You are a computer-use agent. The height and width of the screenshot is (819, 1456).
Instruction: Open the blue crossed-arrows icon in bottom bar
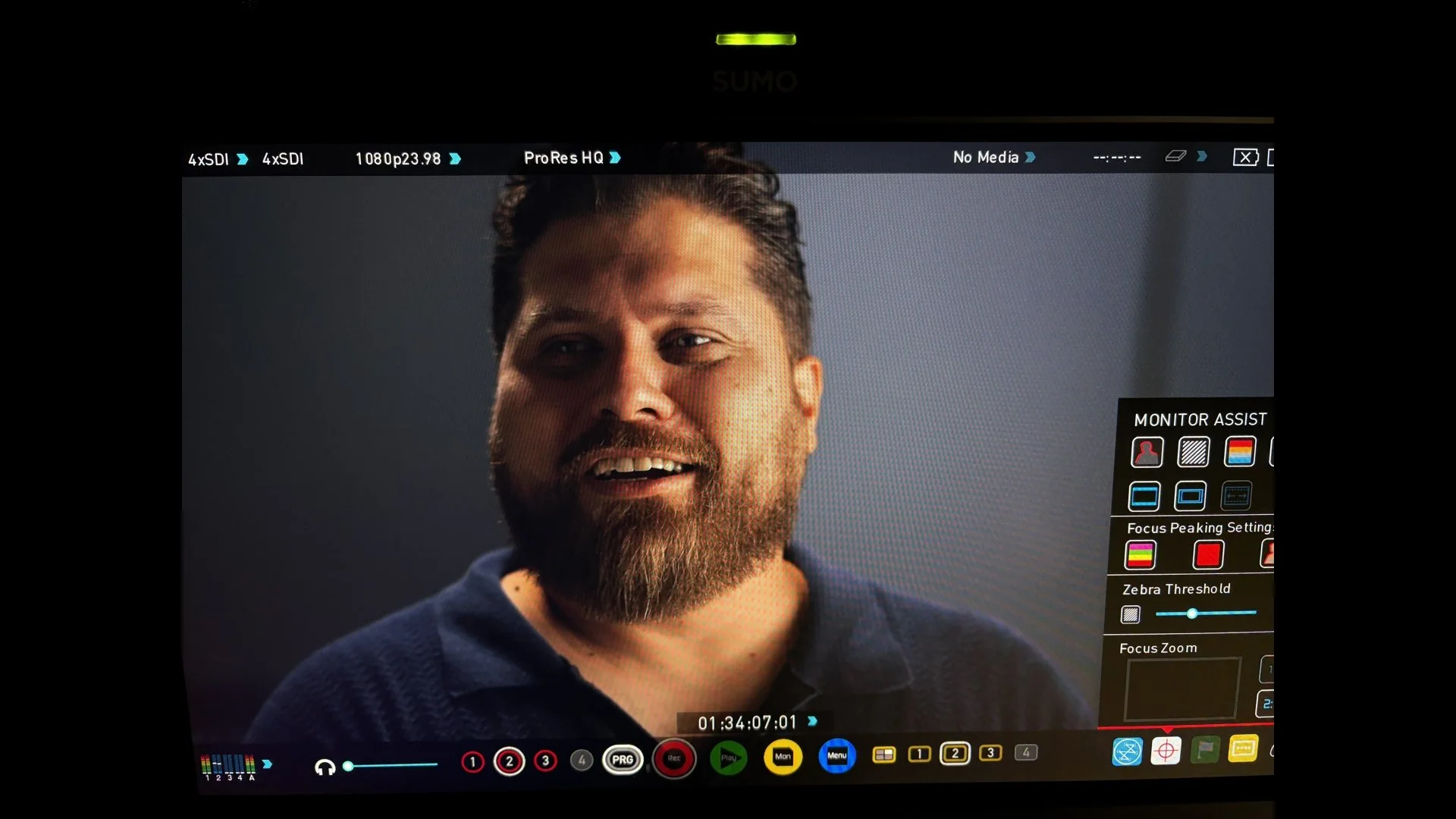(x=1127, y=752)
